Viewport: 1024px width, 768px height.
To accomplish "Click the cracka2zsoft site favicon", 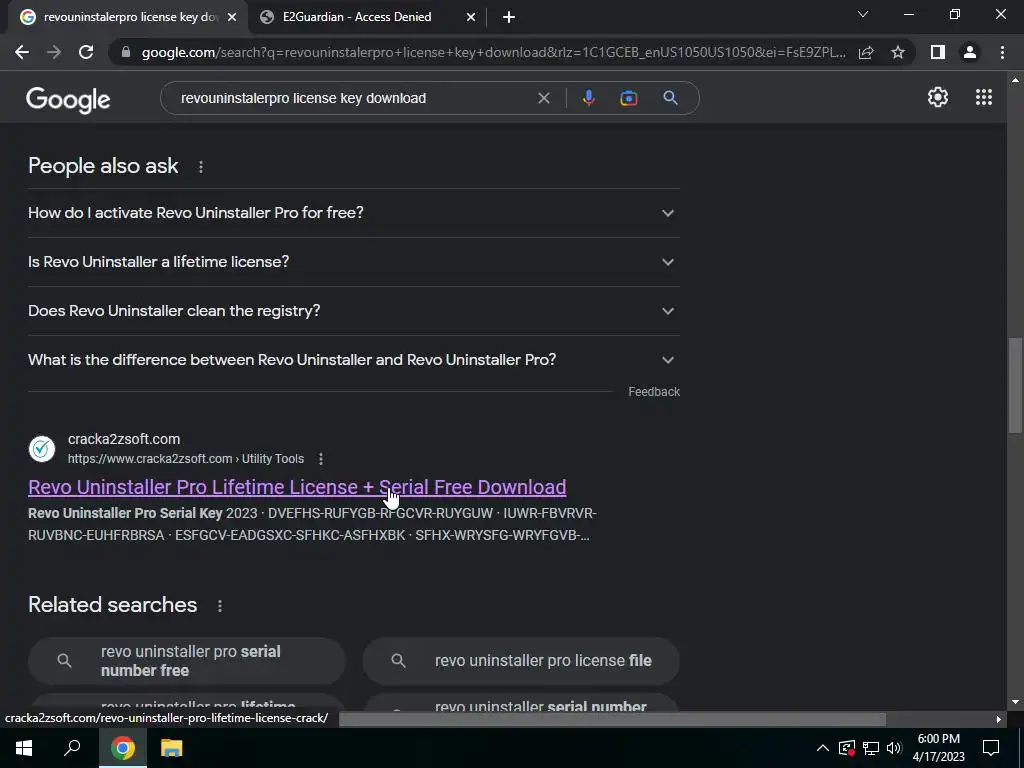I will (x=42, y=449).
